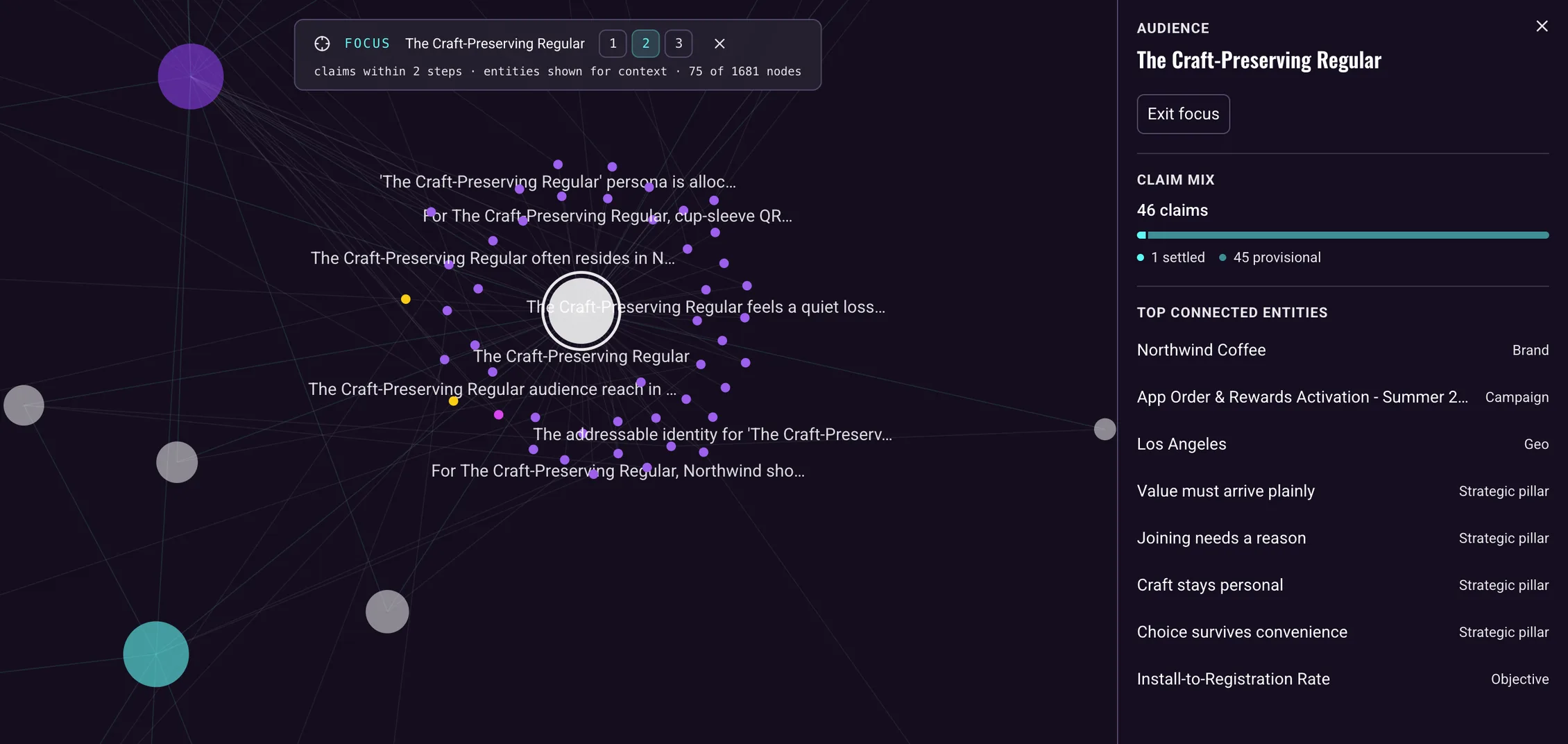This screenshot has height=744, width=1568.
Task: Open Value must arrive plainly pillar
Action: tap(1343, 491)
